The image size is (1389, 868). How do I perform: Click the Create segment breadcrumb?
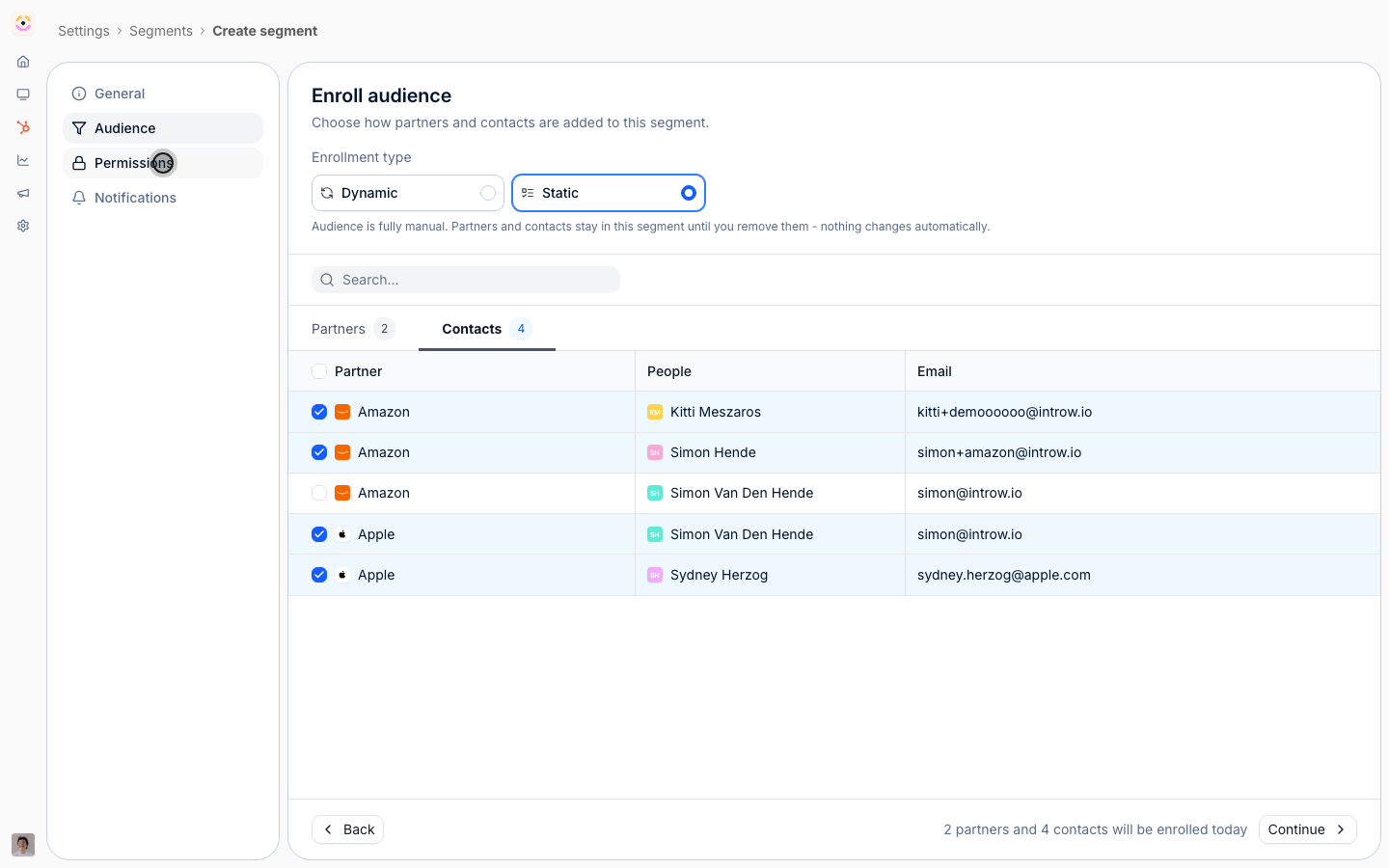(264, 31)
